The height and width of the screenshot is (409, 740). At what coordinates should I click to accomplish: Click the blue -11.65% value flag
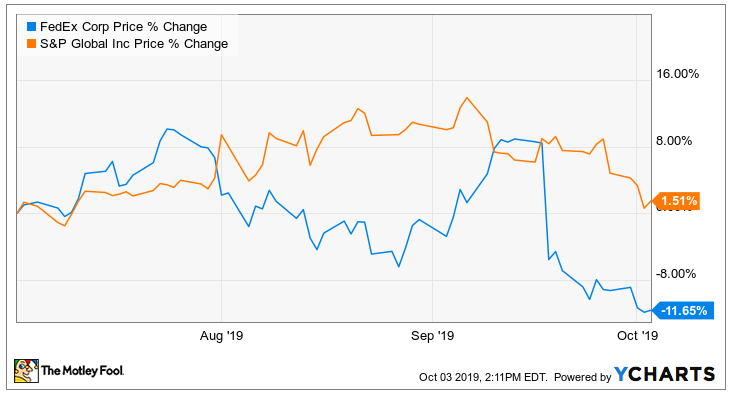click(x=682, y=311)
